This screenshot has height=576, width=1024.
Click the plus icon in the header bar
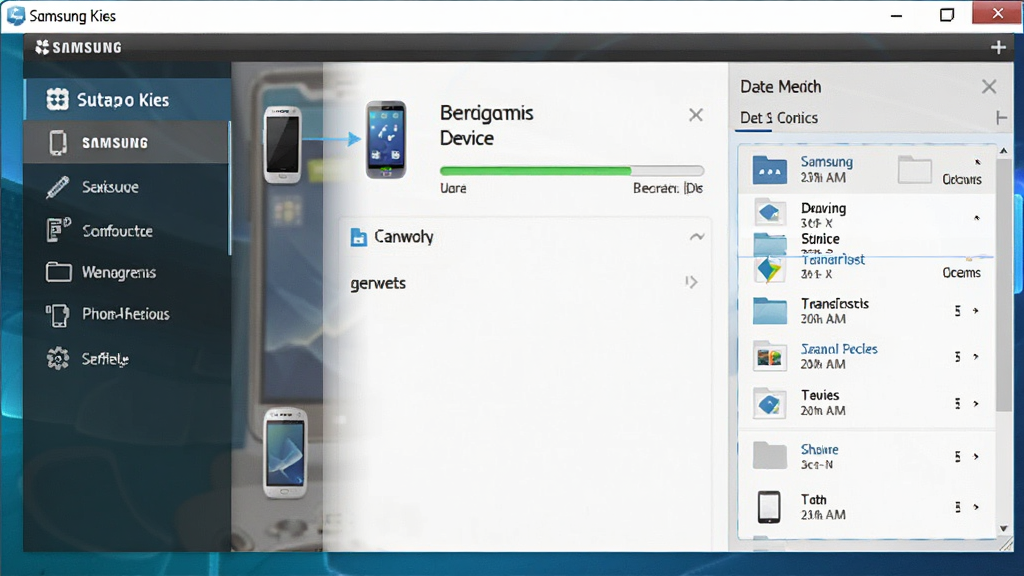(x=998, y=47)
